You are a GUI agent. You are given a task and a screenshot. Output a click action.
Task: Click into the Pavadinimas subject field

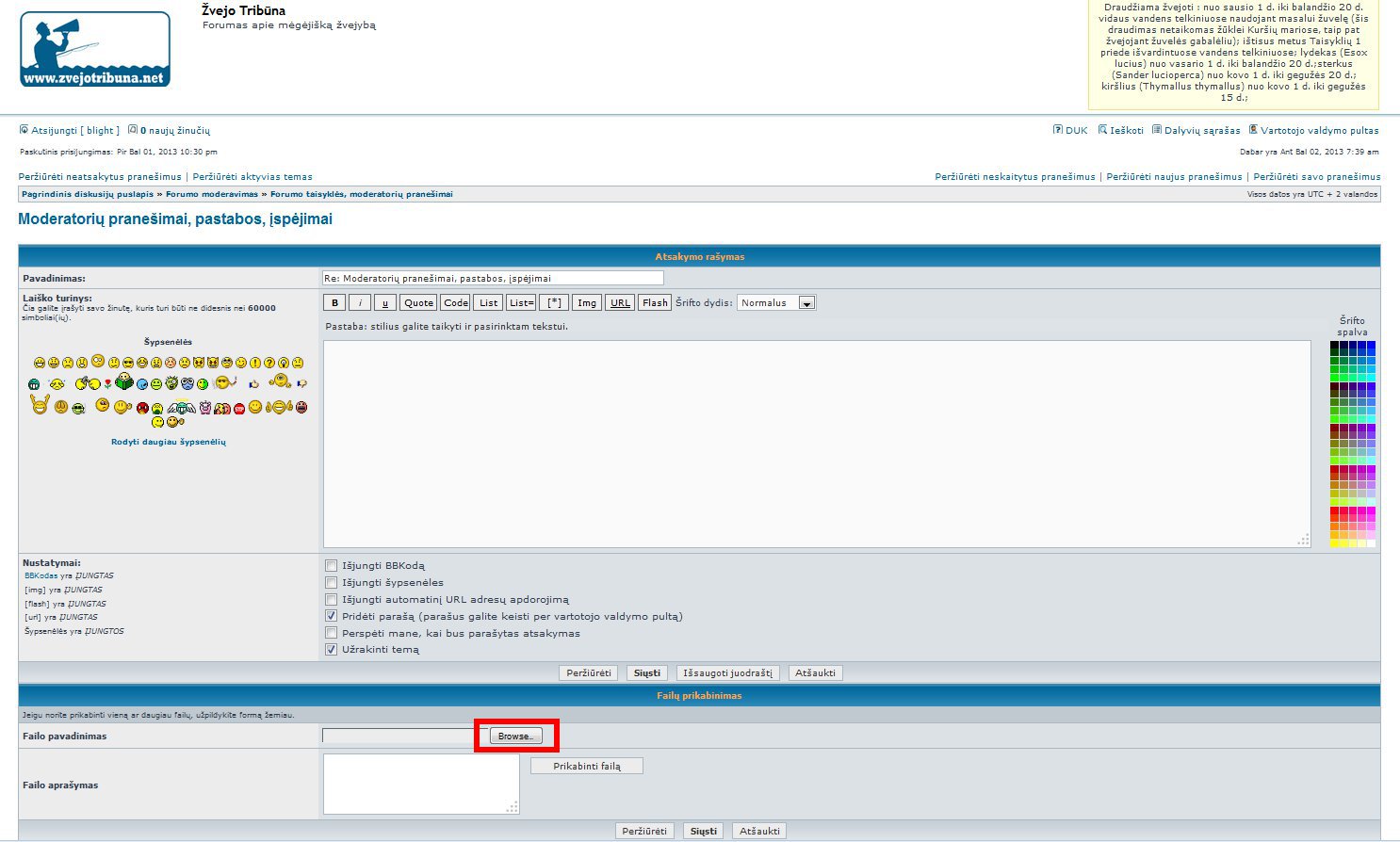[x=493, y=278]
